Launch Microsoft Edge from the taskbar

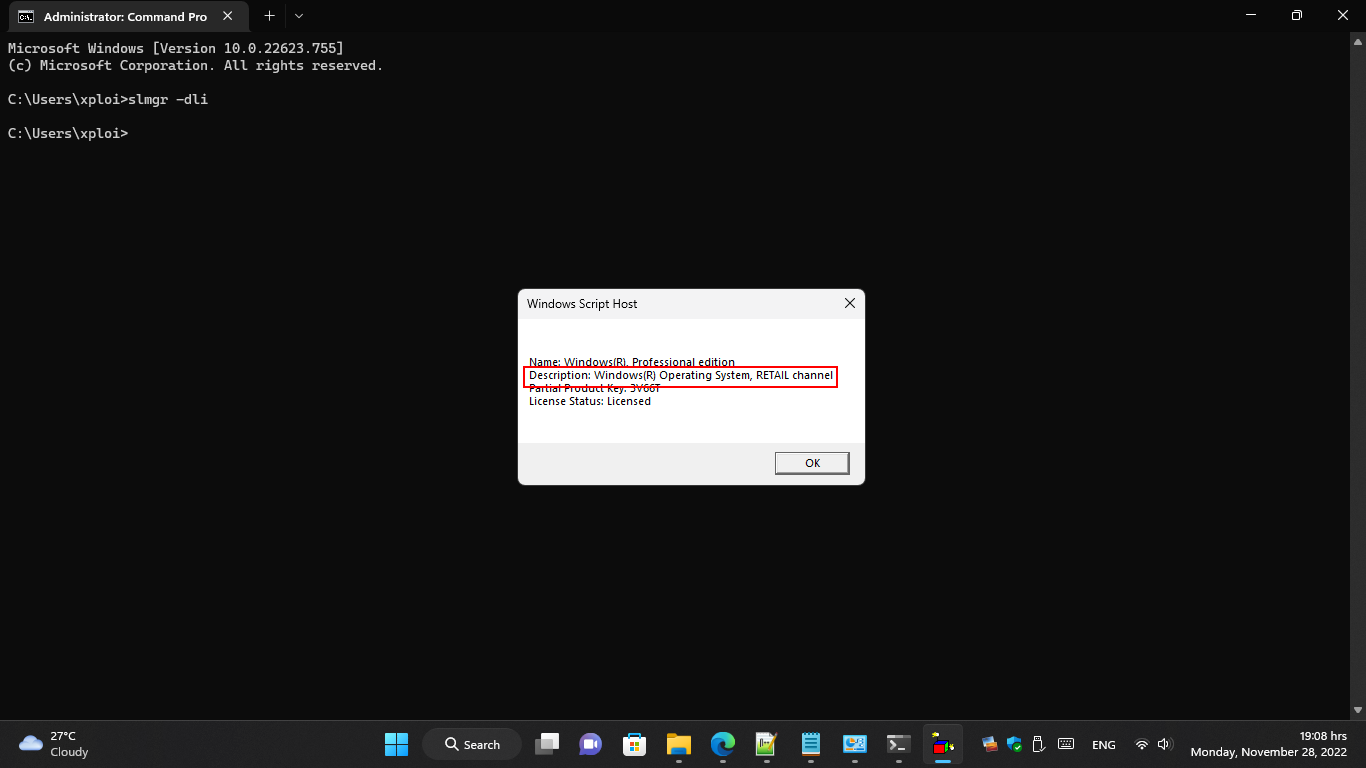point(723,744)
